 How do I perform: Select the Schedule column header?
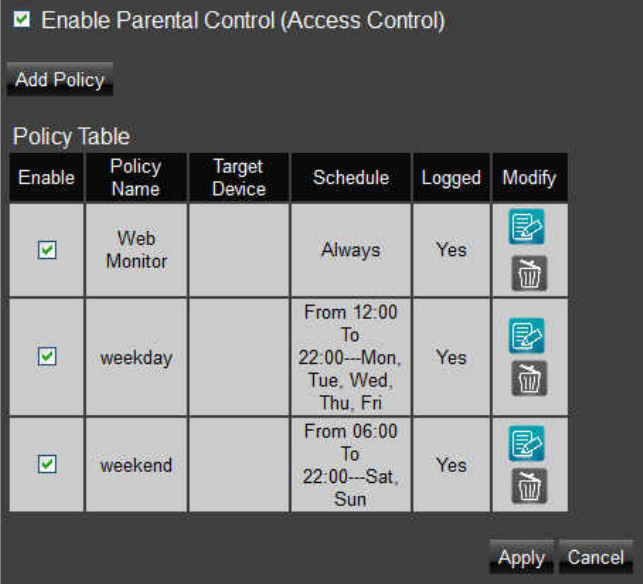pyautogui.click(x=351, y=178)
